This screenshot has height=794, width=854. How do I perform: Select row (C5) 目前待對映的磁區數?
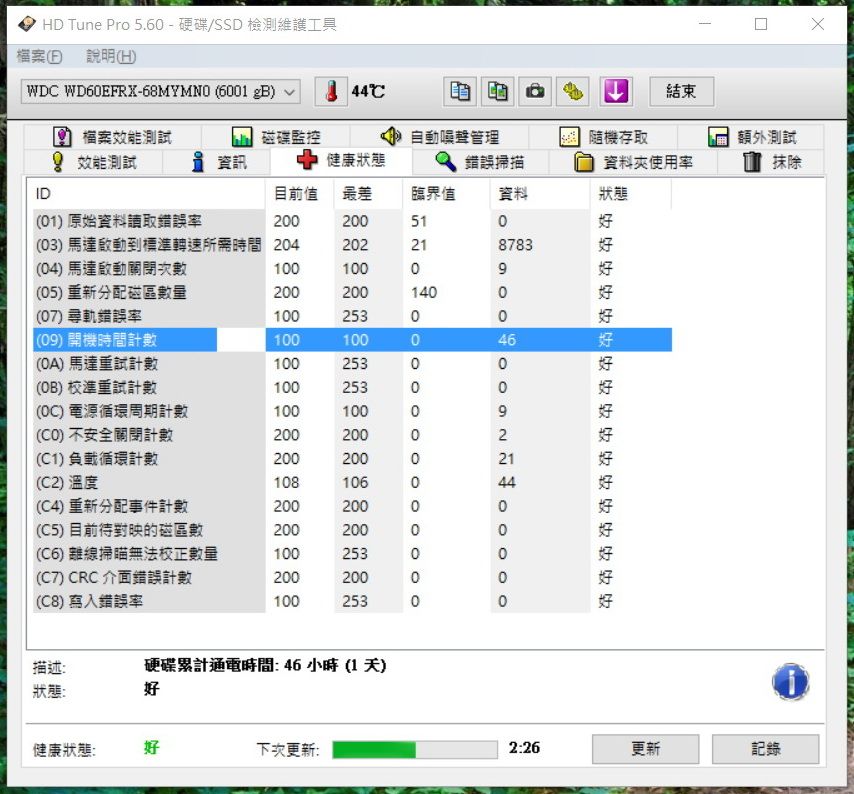pos(352,530)
